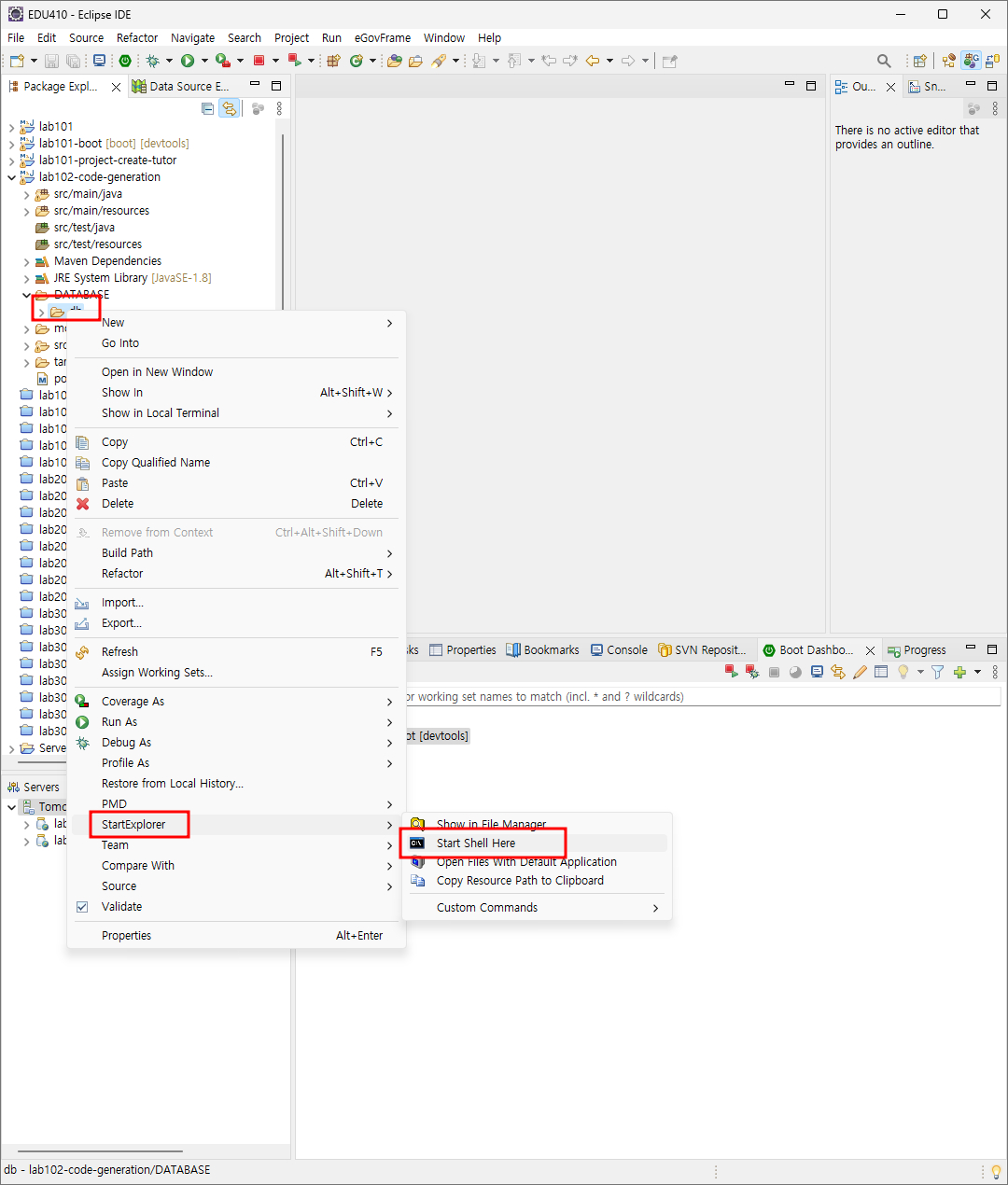Click the lightbulb icon in Boot Dashboard

pyautogui.click(x=903, y=672)
